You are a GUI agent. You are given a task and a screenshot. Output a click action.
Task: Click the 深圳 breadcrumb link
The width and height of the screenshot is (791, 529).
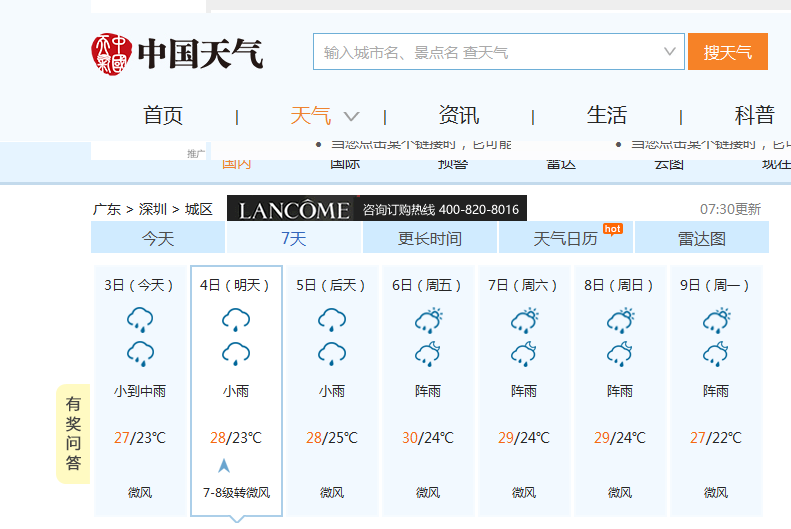coord(153,209)
